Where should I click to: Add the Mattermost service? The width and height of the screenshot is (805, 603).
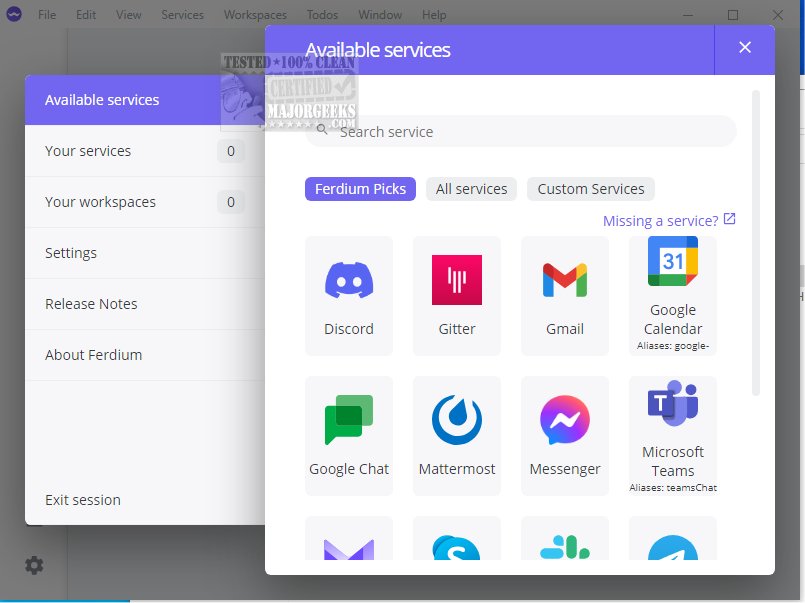click(x=457, y=436)
